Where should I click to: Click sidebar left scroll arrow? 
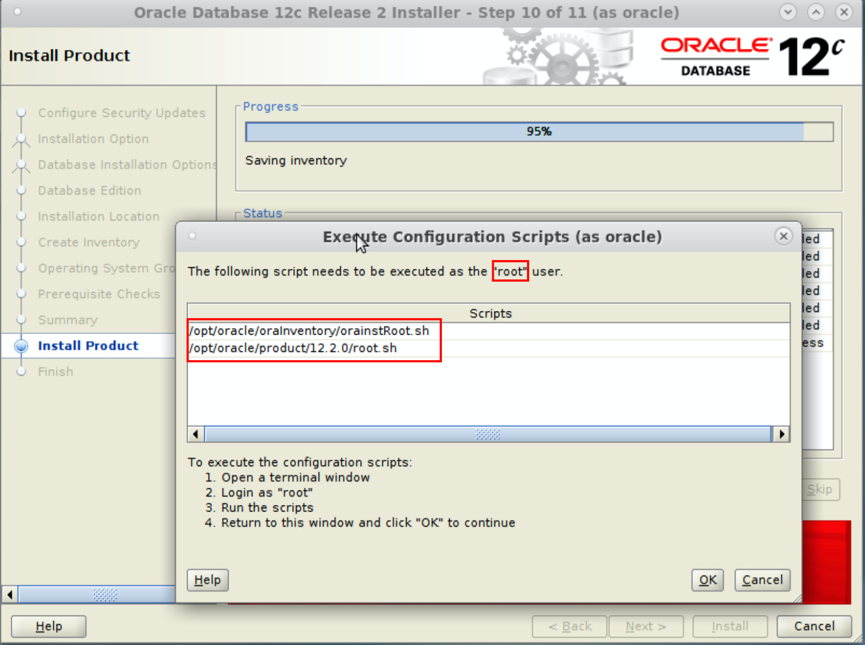point(9,594)
